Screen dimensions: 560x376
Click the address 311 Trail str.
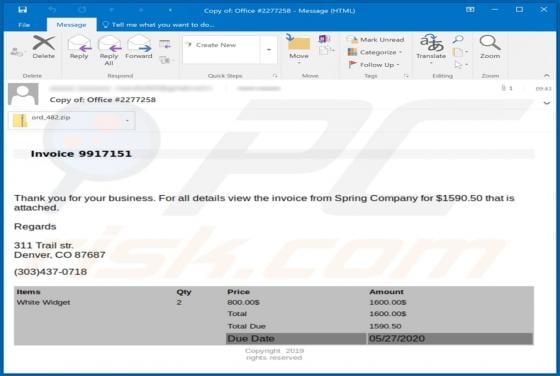[x=44, y=245]
